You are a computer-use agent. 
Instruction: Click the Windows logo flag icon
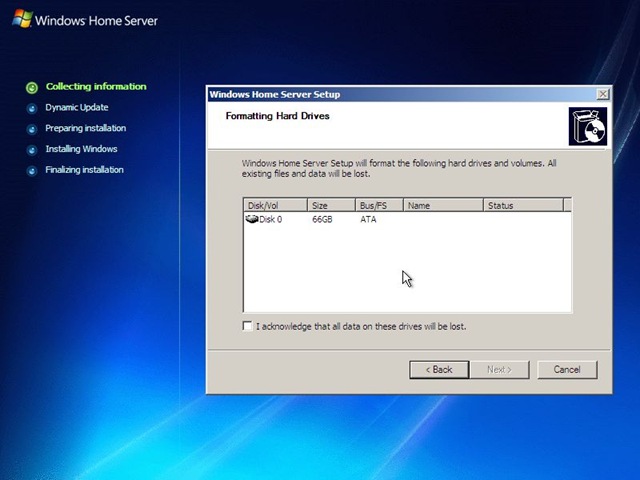[x=22, y=19]
